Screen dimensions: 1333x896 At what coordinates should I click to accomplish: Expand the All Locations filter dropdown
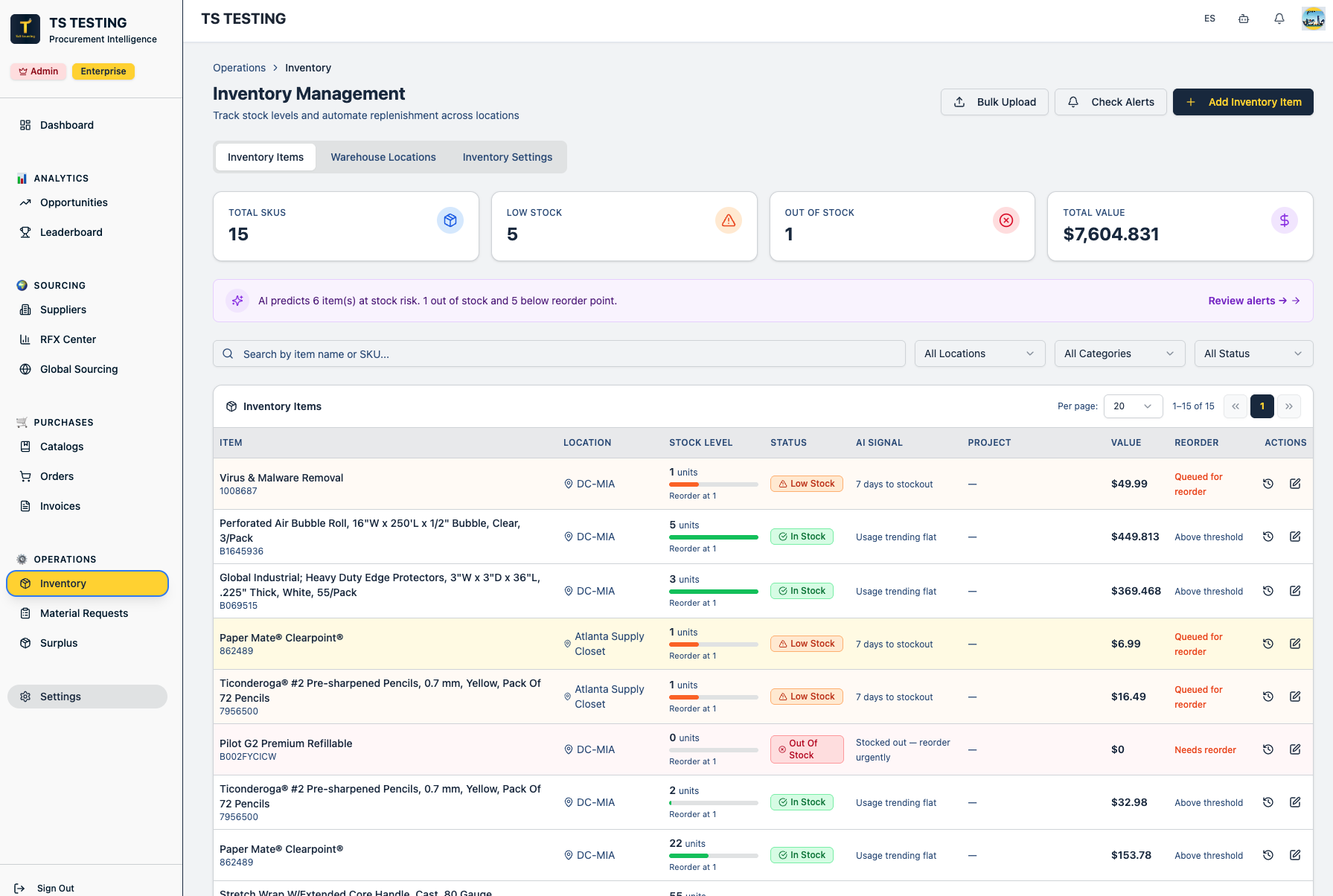coord(979,353)
